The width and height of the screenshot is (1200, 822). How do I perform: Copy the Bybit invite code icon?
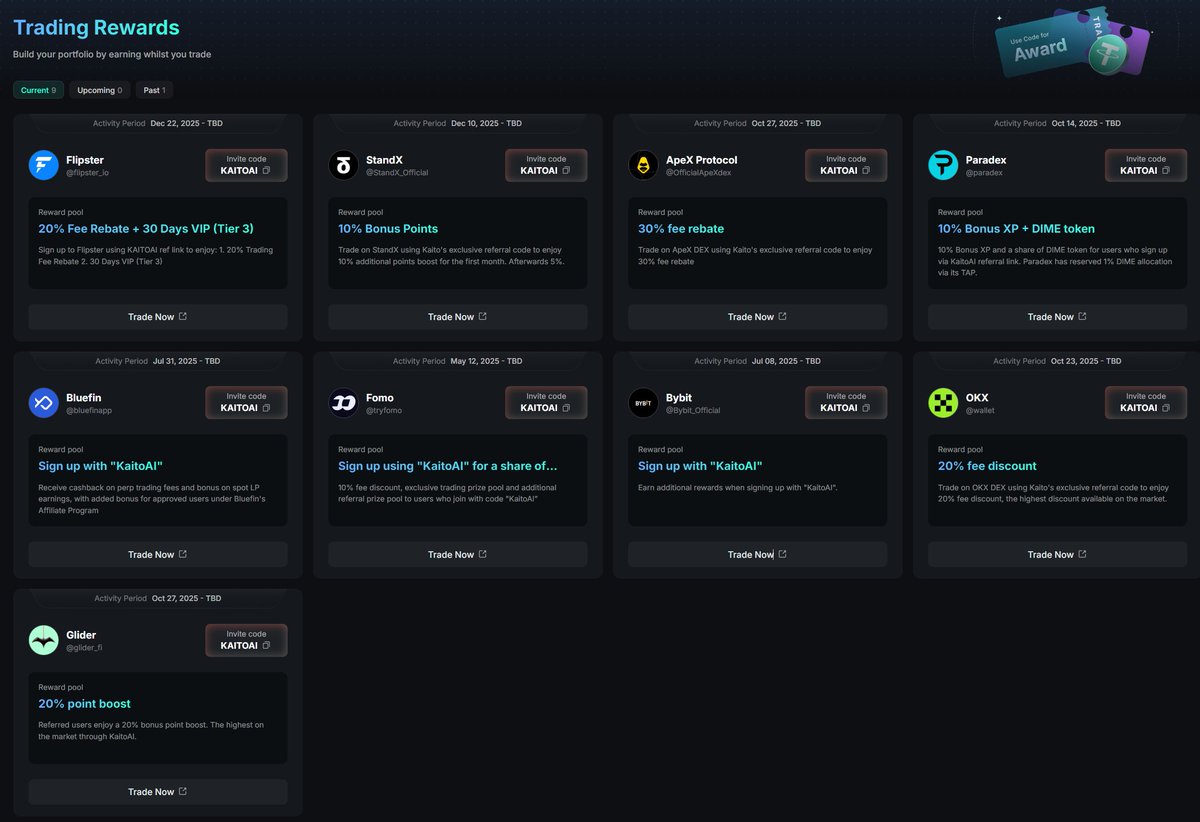(x=866, y=408)
